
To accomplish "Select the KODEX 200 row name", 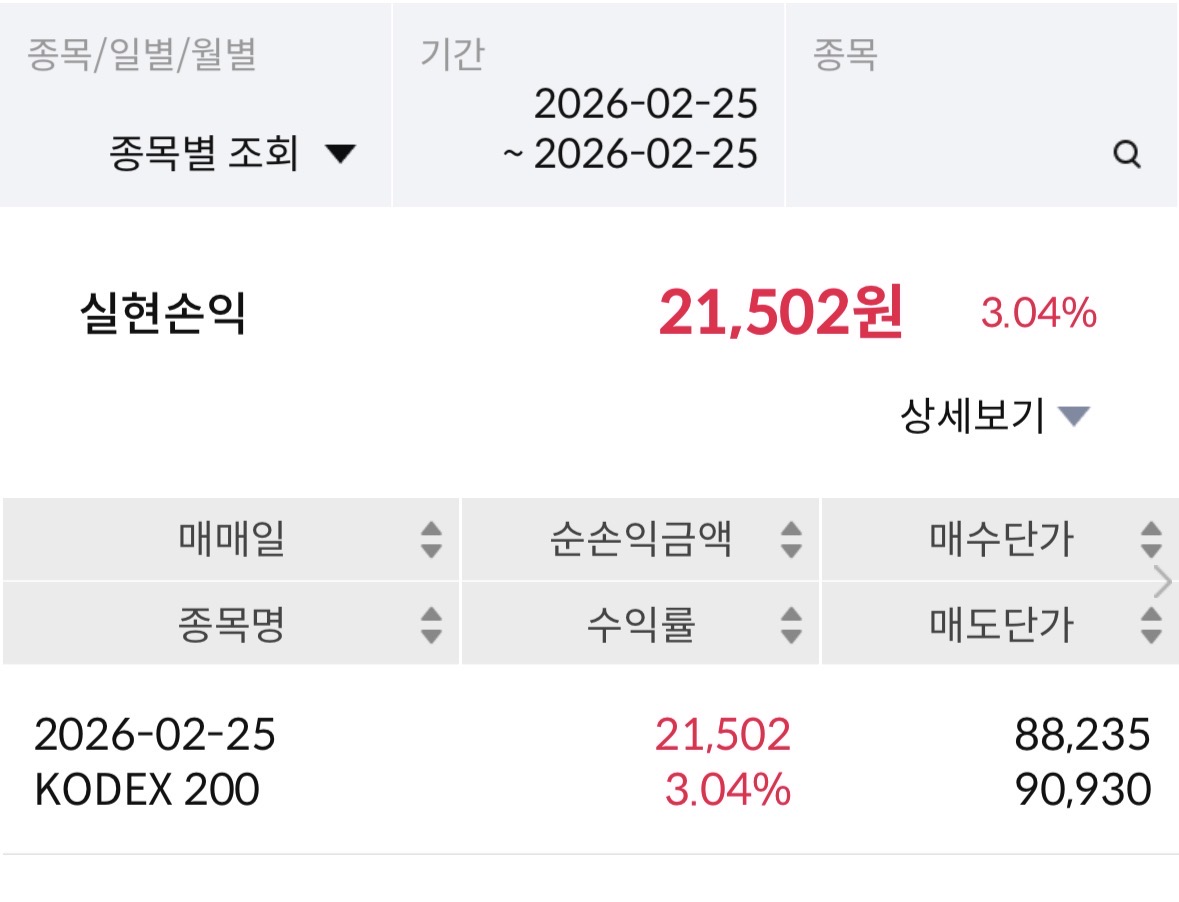I will (147, 790).
